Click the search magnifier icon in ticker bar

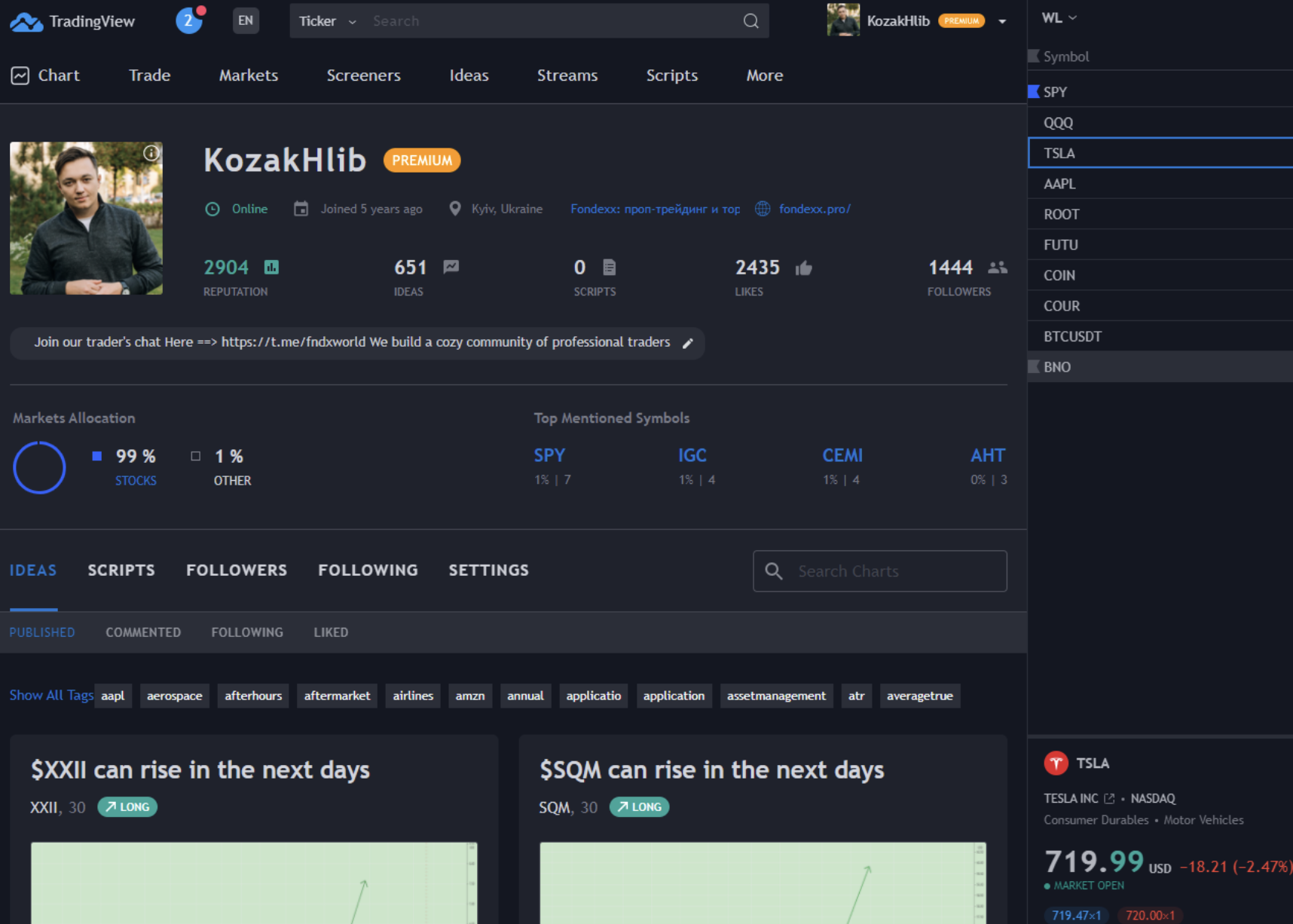click(x=750, y=21)
